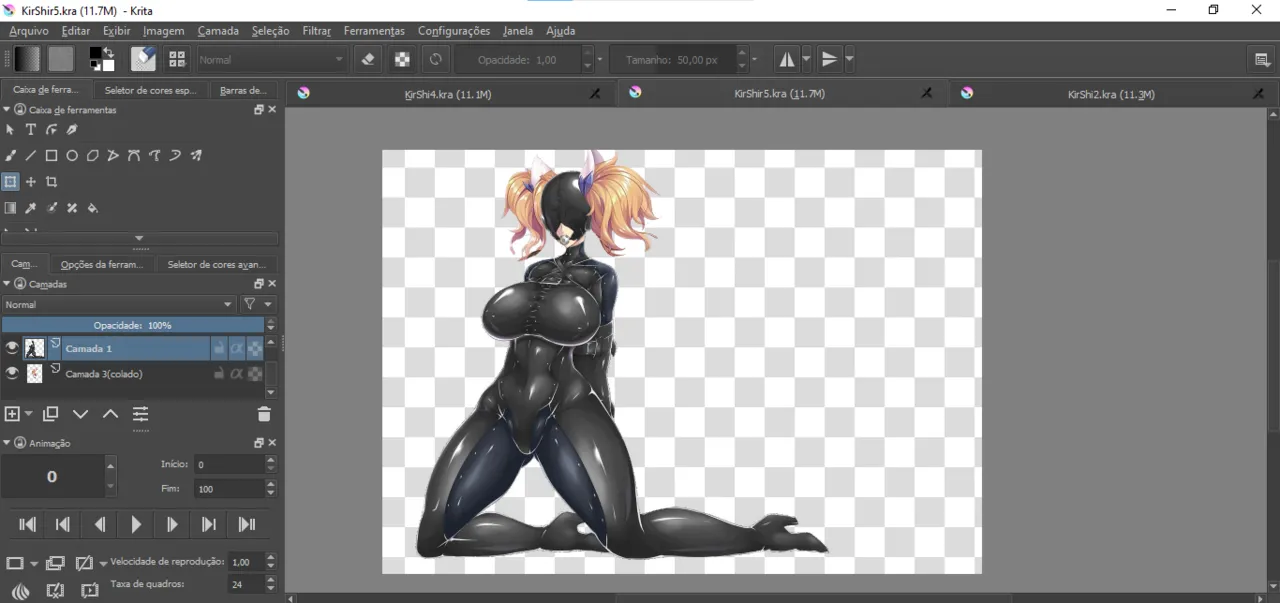Open the brush preset chooser
1280x603 pixels.
(x=177, y=59)
